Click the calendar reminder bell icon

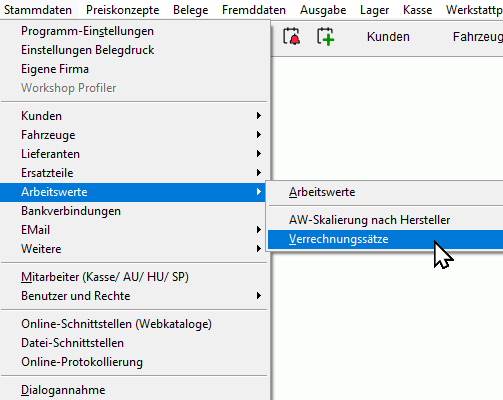pyautogui.click(x=292, y=36)
